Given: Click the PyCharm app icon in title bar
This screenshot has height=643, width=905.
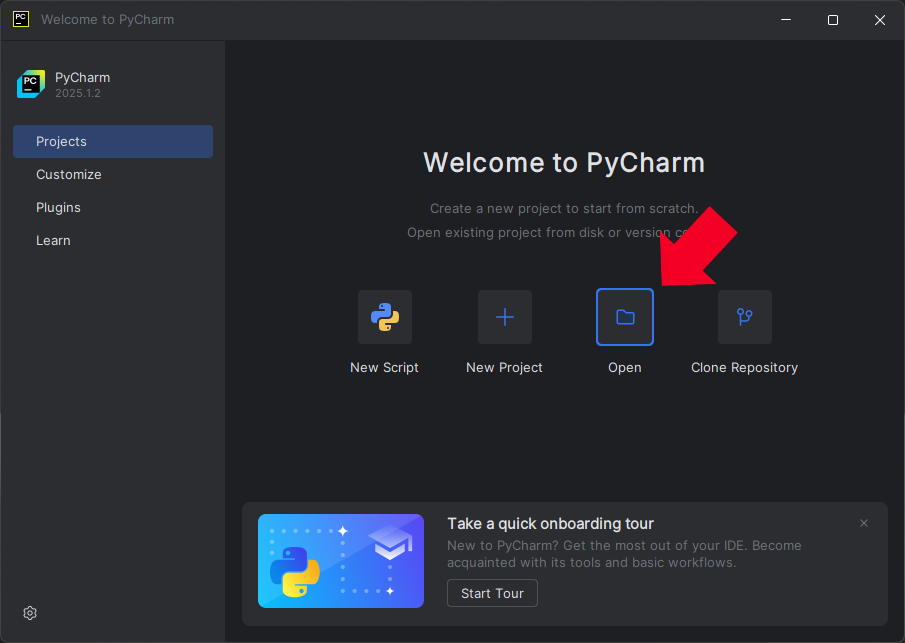Looking at the screenshot, I should click(20, 19).
